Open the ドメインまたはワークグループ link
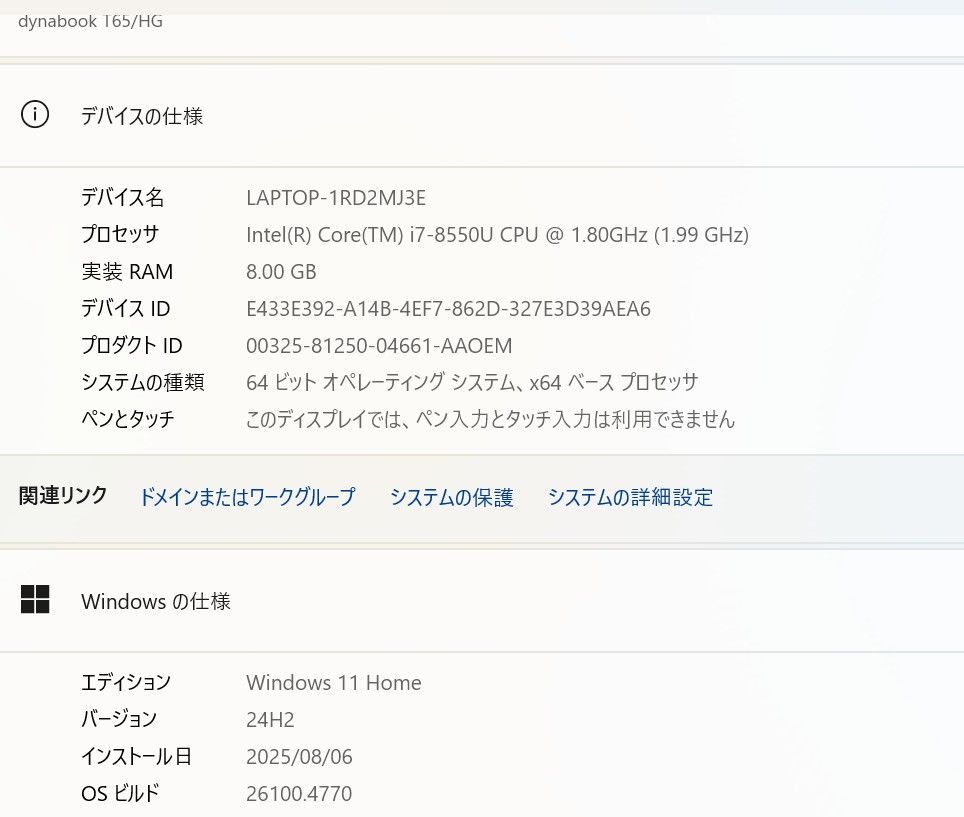 [247, 497]
